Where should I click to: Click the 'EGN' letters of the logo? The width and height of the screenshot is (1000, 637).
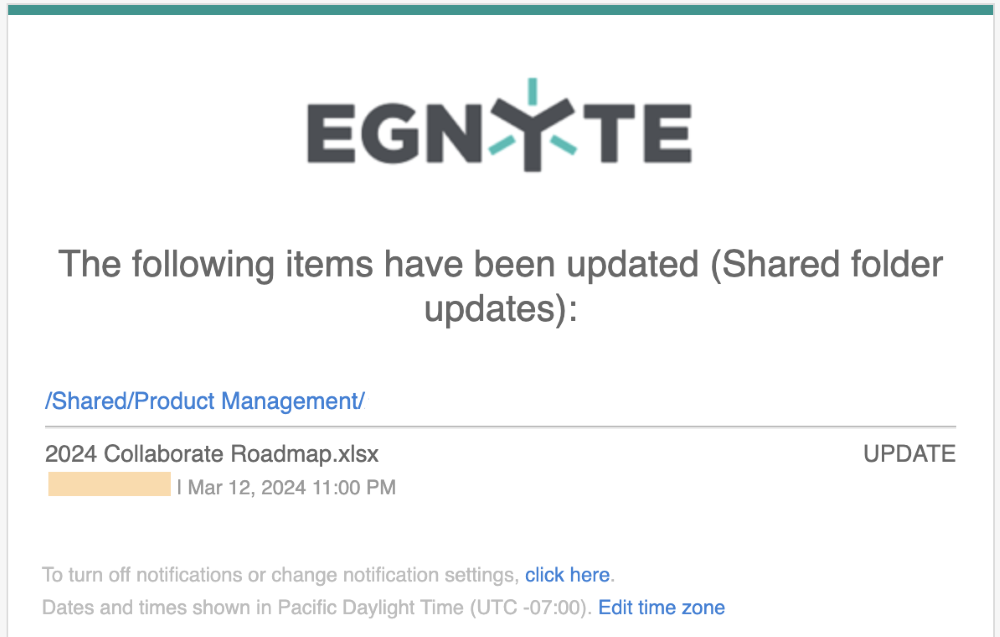pyautogui.click(x=395, y=133)
